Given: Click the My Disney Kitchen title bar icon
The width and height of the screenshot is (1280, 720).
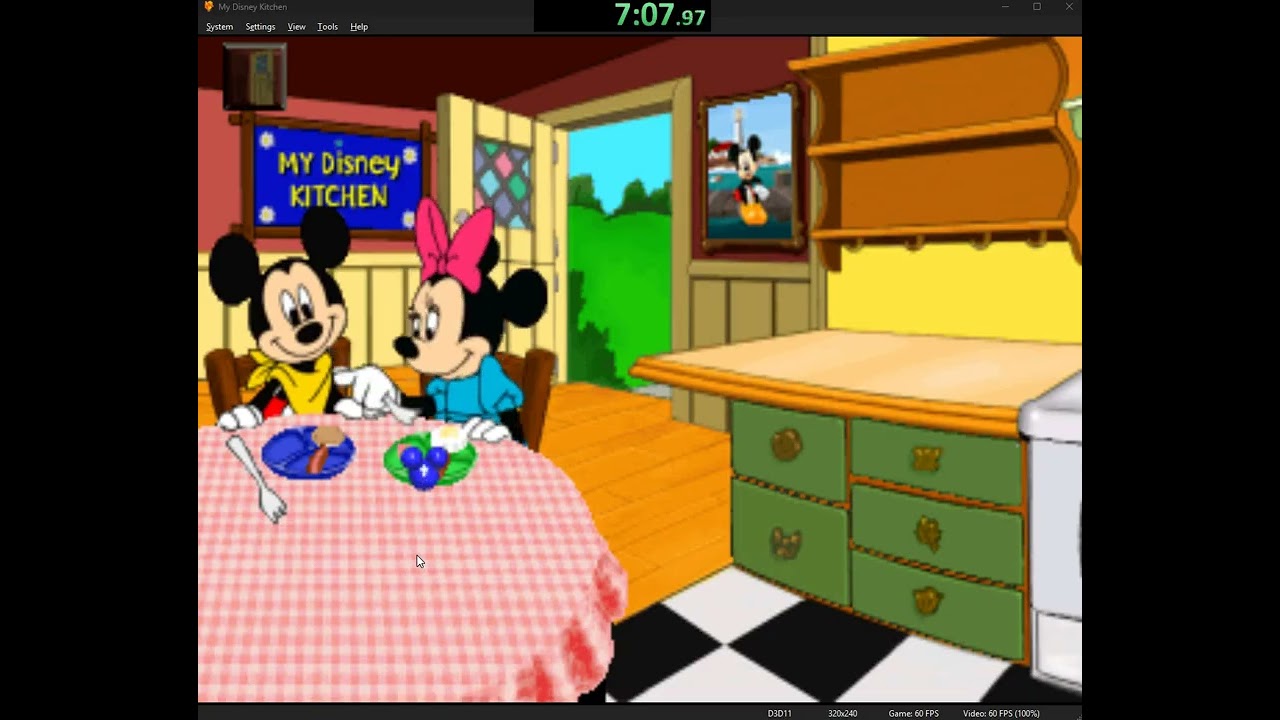Looking at the screenshot, I should pos(209,7).
